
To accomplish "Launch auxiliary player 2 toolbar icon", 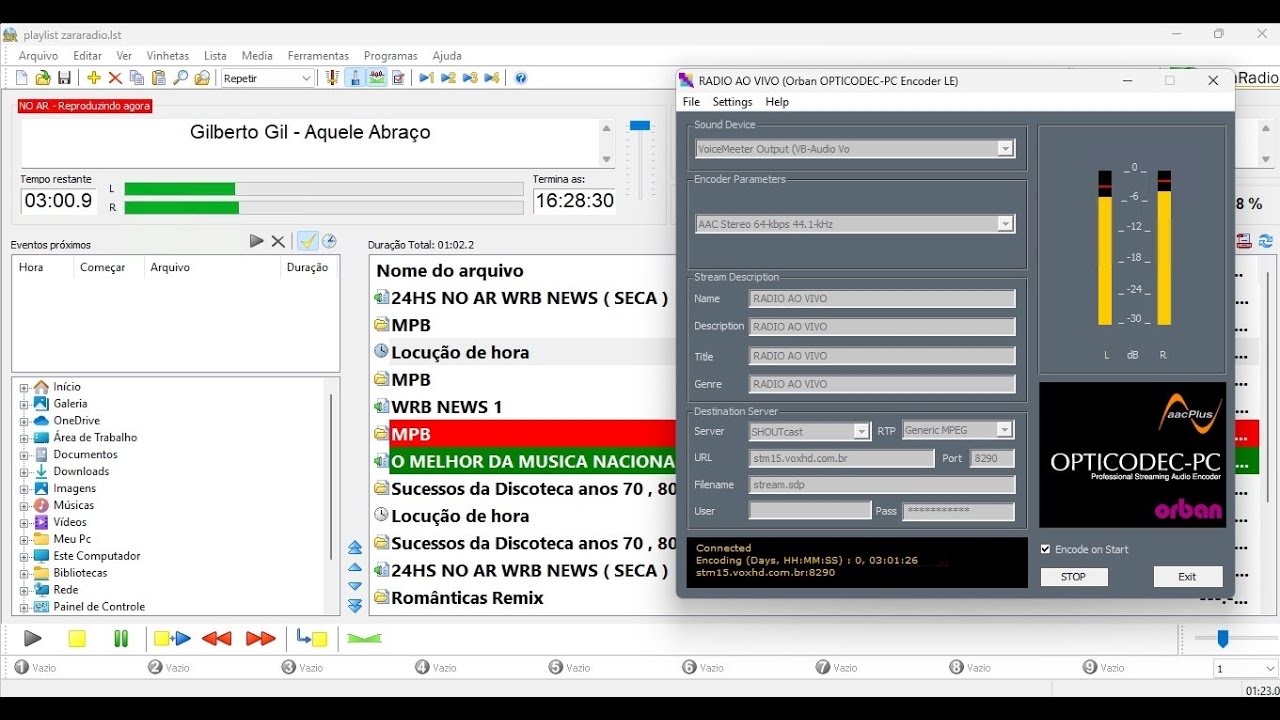I will coord(449,78).
